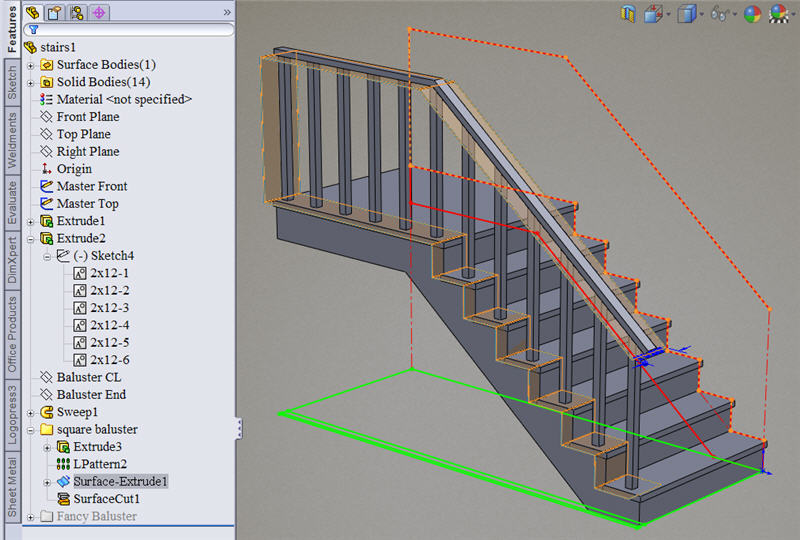Click the panel splitter collapse handle
The image size is (800, 540).
point(239,429)
